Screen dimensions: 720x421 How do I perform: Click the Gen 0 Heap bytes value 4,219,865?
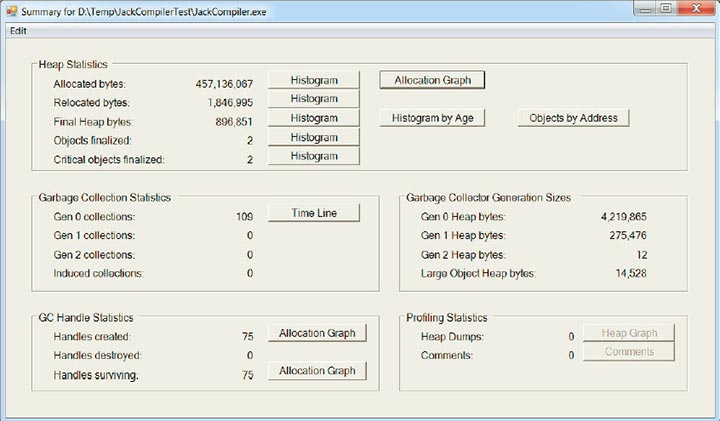pyautogui.click(x=624, y=217)
